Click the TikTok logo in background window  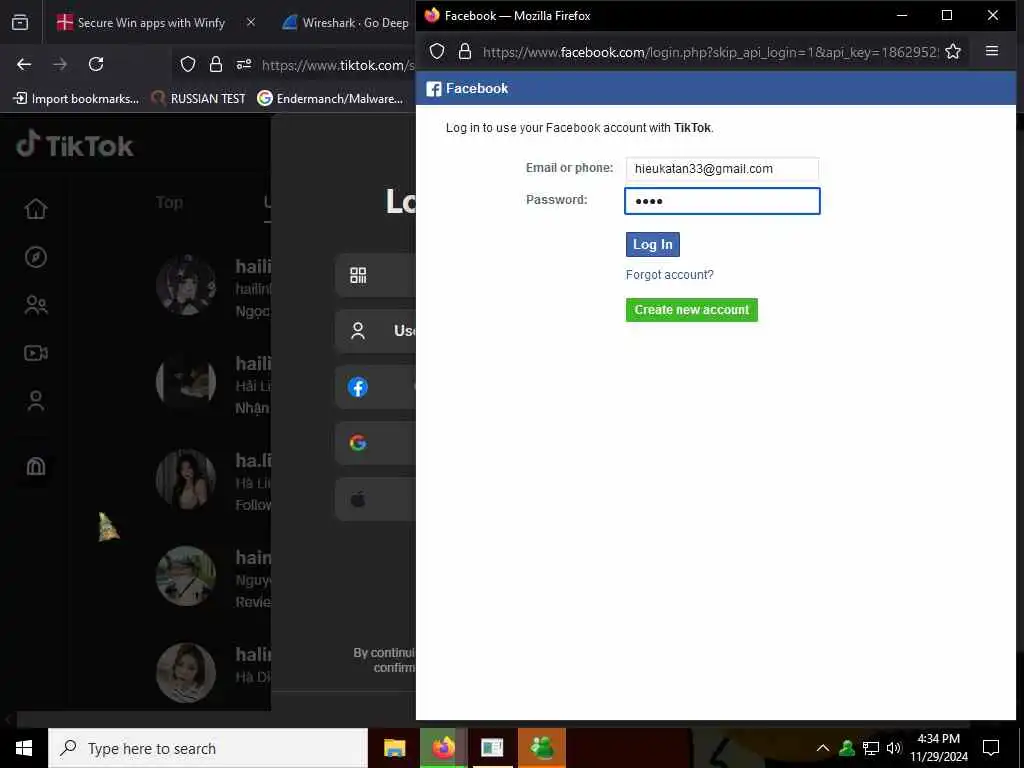tap(74, 145)
